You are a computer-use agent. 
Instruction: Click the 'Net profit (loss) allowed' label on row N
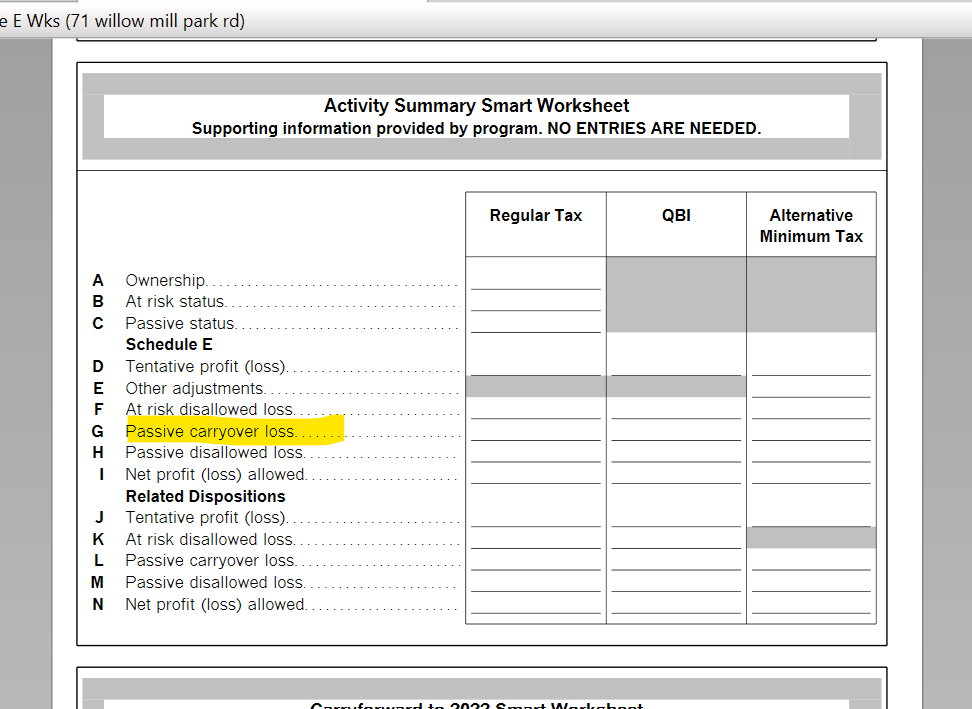coord(215,604)
